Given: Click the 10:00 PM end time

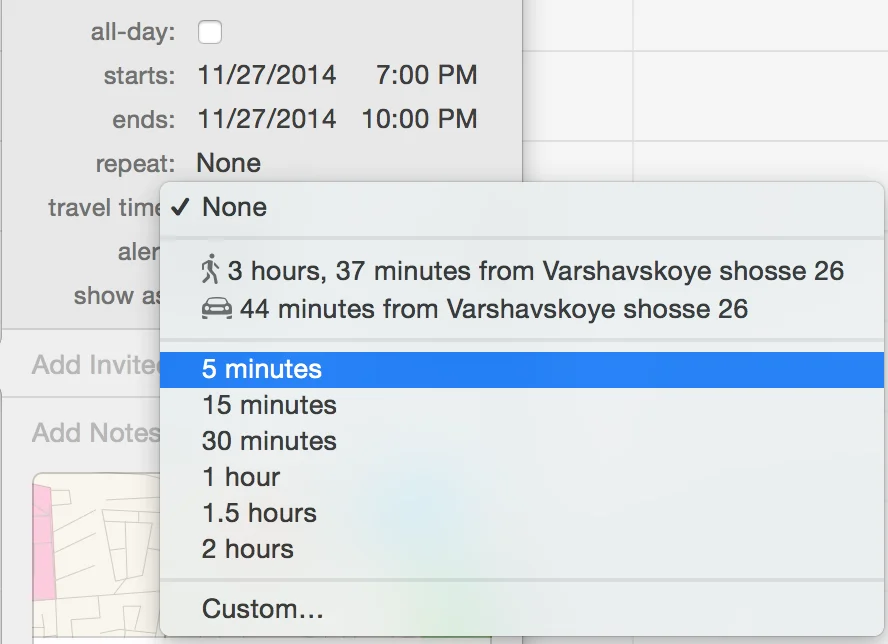Looking at the screenshot, I should [419, 119].
